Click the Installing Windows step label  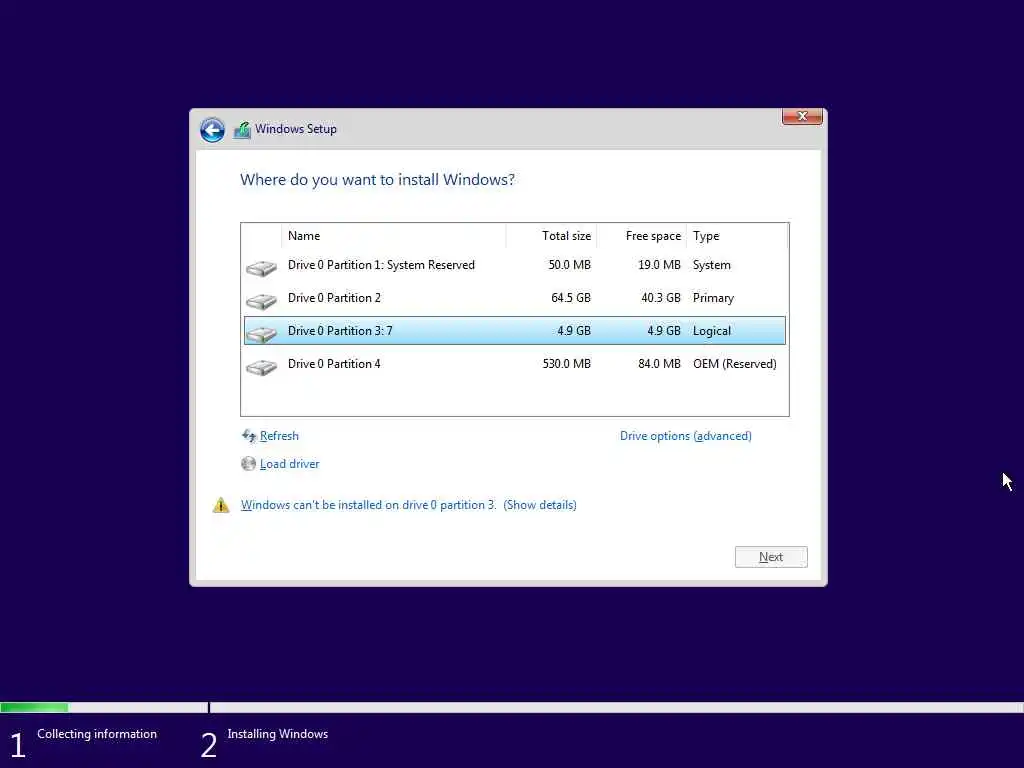[278, 734]
